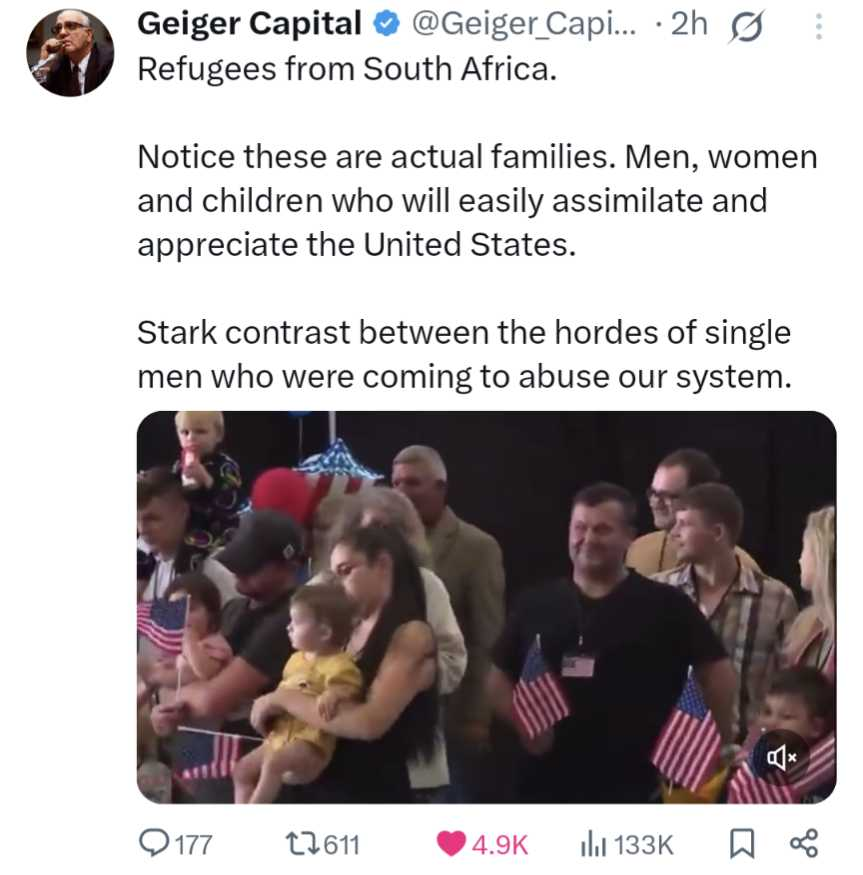Play the embedded video
The width and height of the screenshot is (863, 875).
coord(486,607)
